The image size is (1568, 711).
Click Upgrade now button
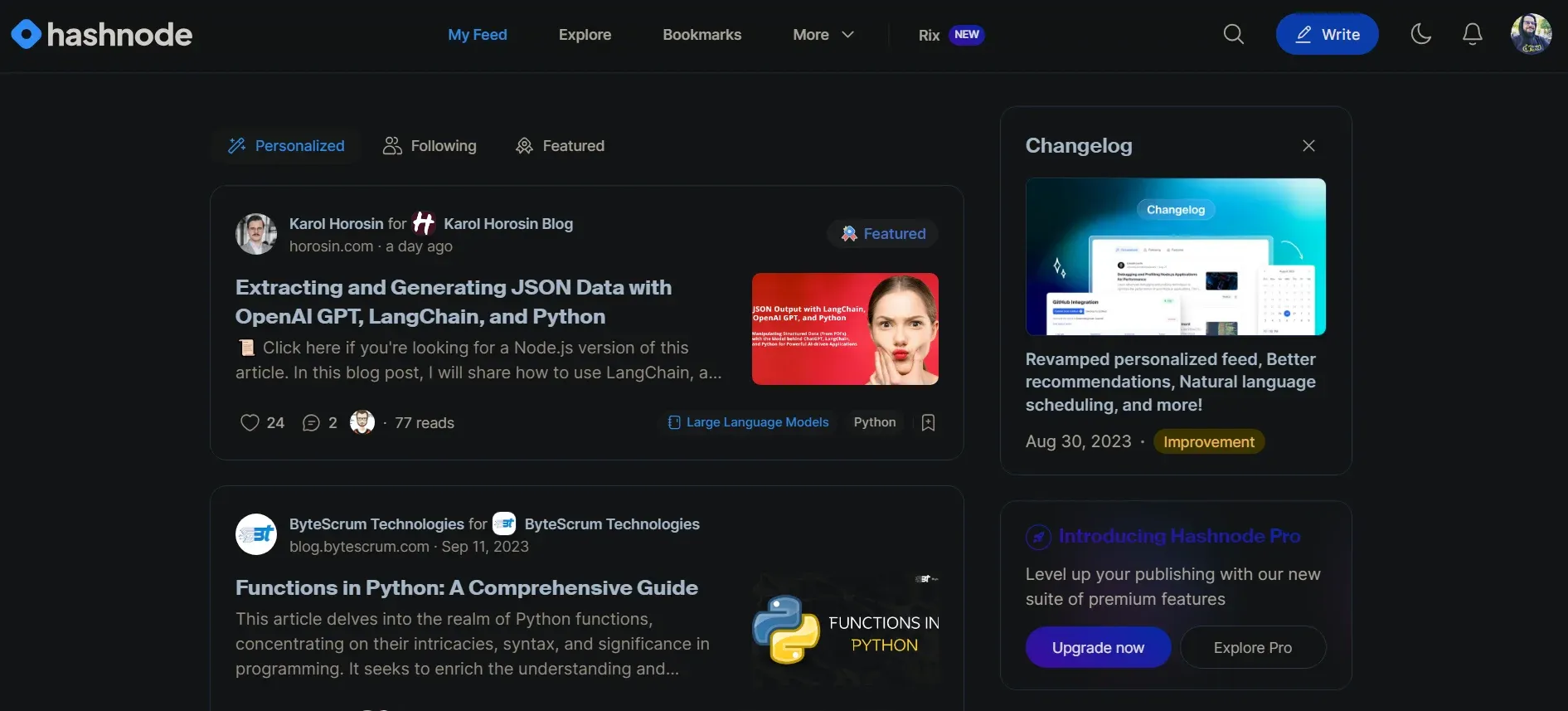tap(1098, 647)
